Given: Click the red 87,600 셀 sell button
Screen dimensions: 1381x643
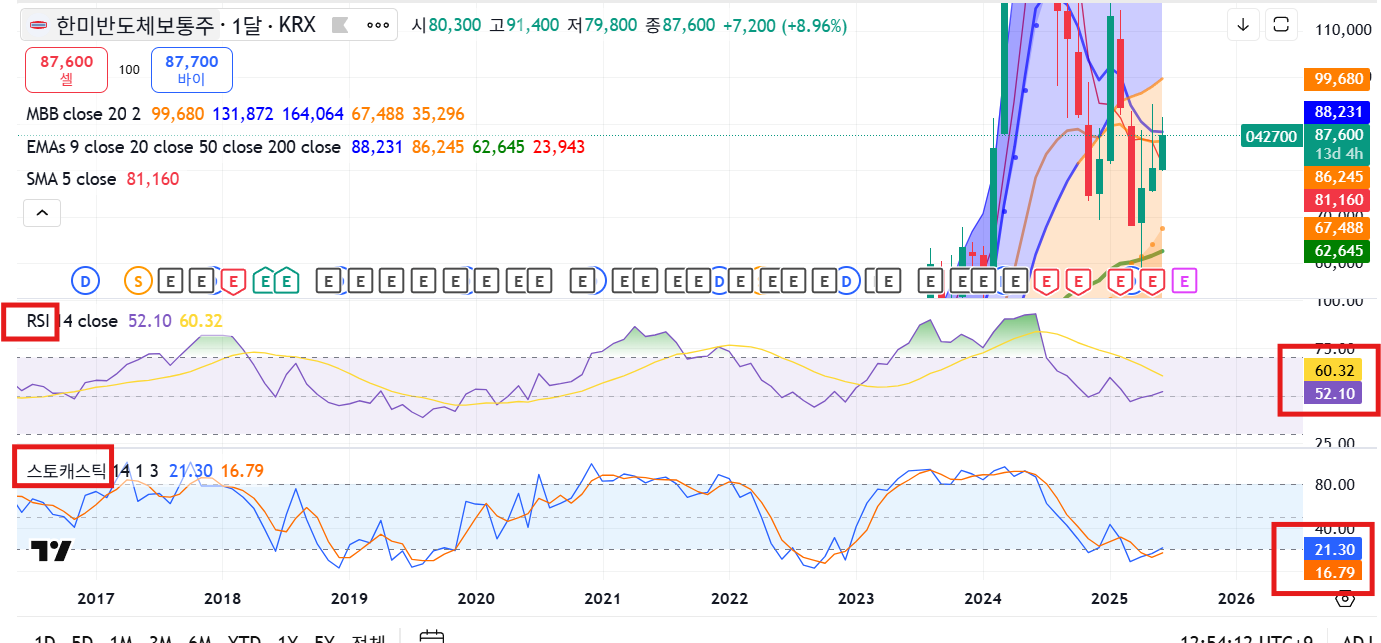Looking at the screenshot, I should click(67, 71).
